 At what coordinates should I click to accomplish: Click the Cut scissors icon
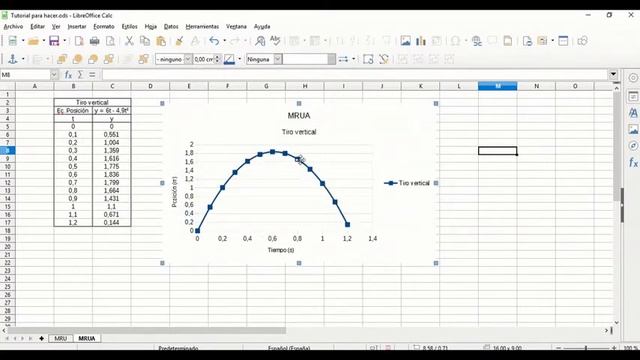click(129, 41)
